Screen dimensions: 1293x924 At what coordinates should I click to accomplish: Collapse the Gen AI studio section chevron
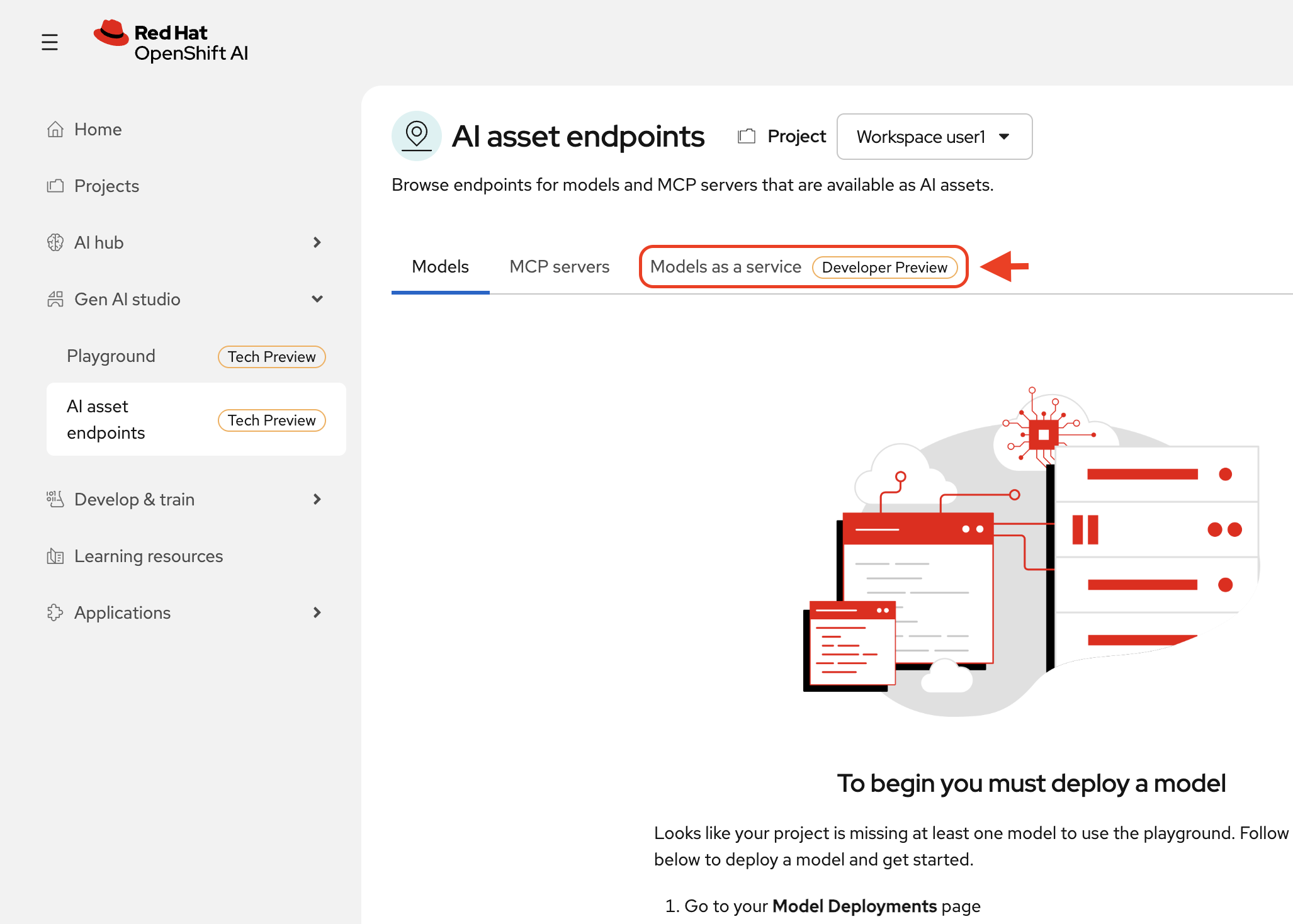click(x=317, y=299)
